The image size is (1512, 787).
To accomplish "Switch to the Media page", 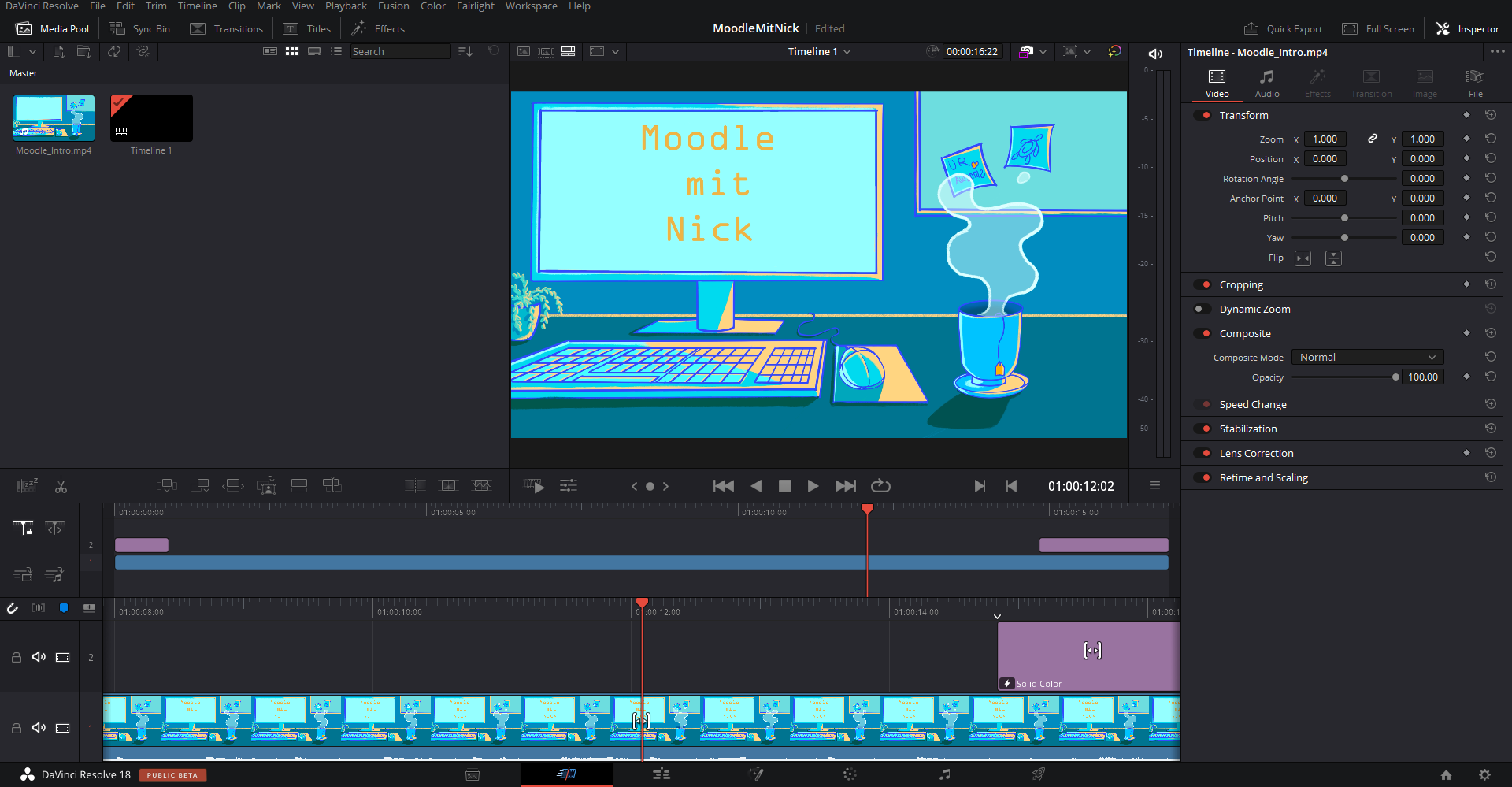I will pyautogui.click(x=472, y=774).
